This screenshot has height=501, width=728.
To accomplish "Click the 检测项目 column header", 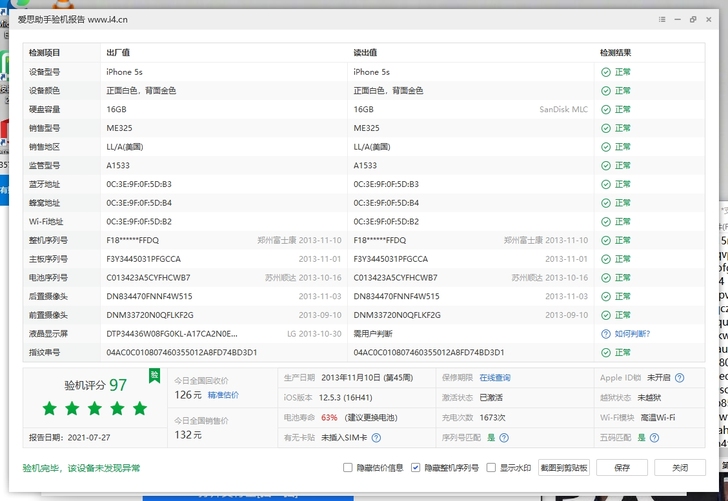I will [45, 52].
